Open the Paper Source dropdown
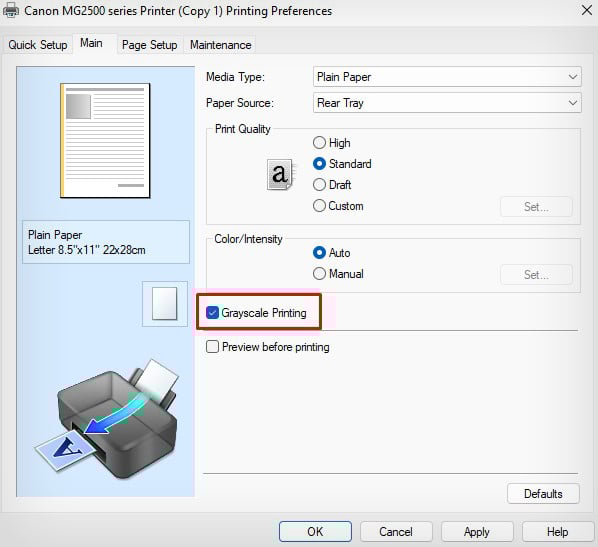The image size is (598, 547). point(447,103)
